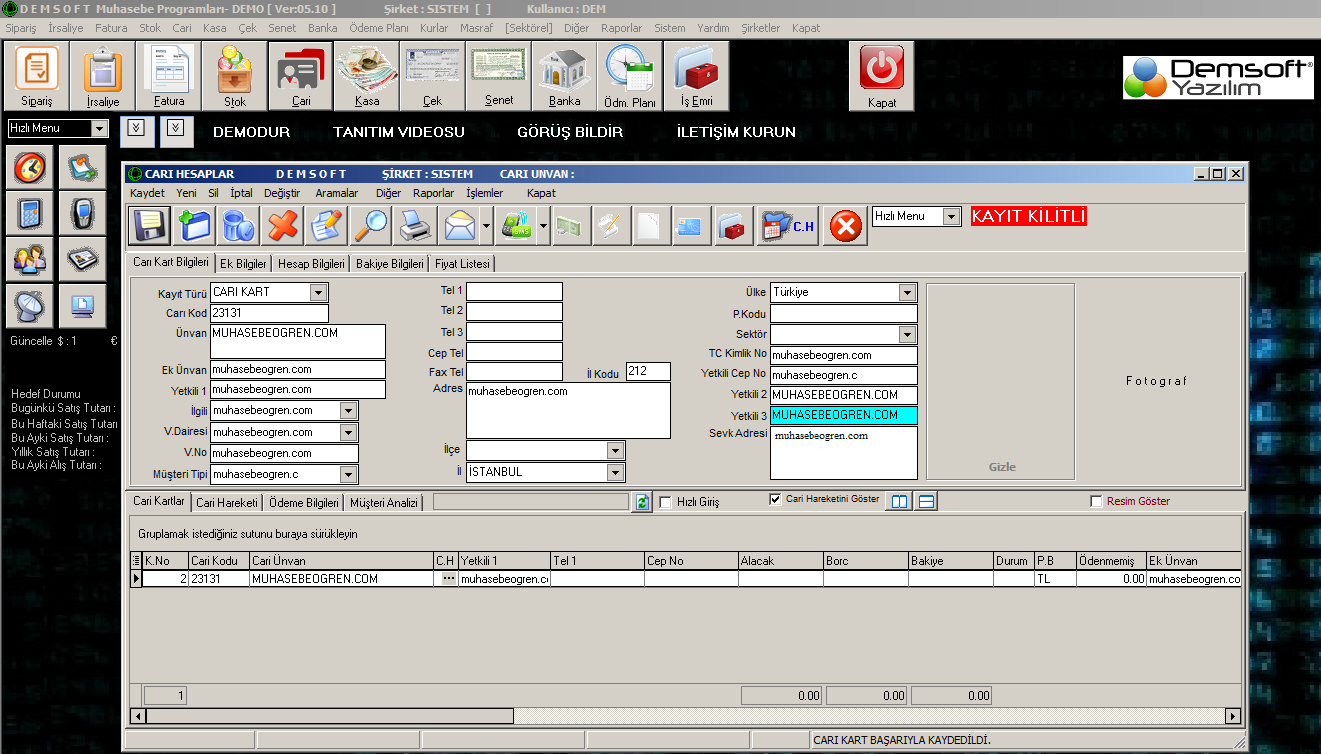Edit record with pencil notepad icon

pos(326,226)
